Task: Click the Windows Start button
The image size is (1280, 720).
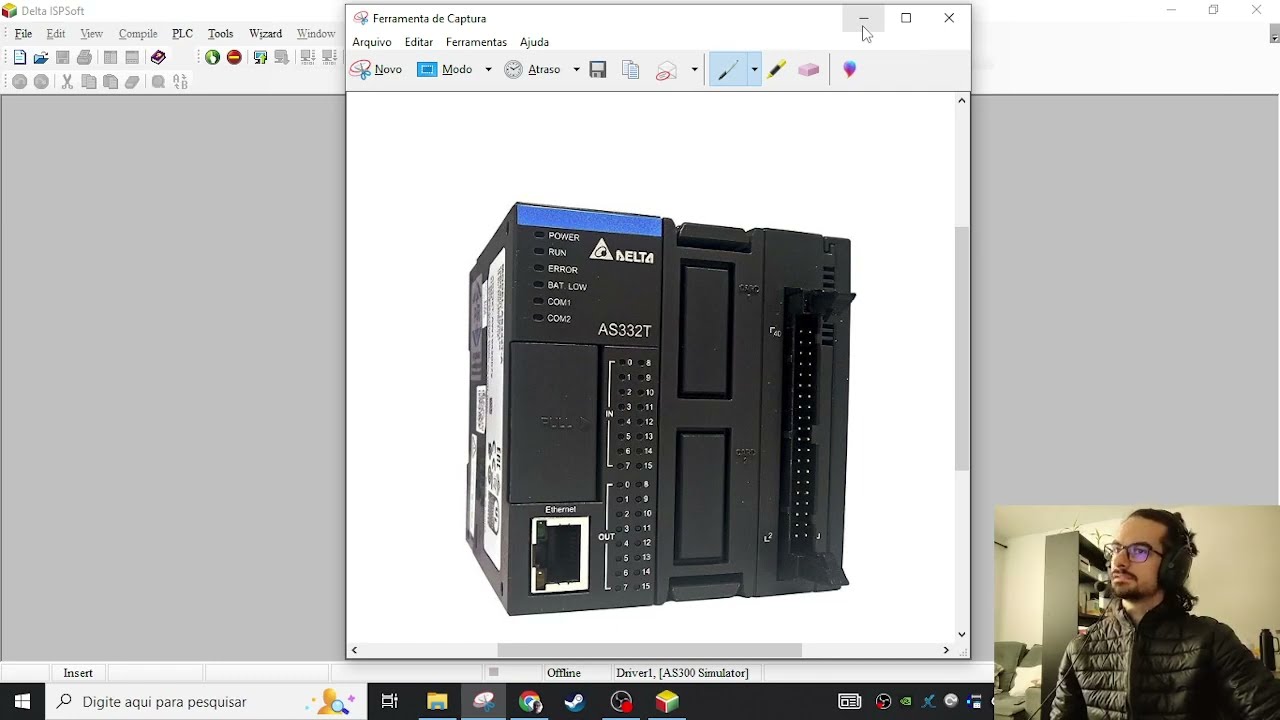Action: click(x=22, y=702)
